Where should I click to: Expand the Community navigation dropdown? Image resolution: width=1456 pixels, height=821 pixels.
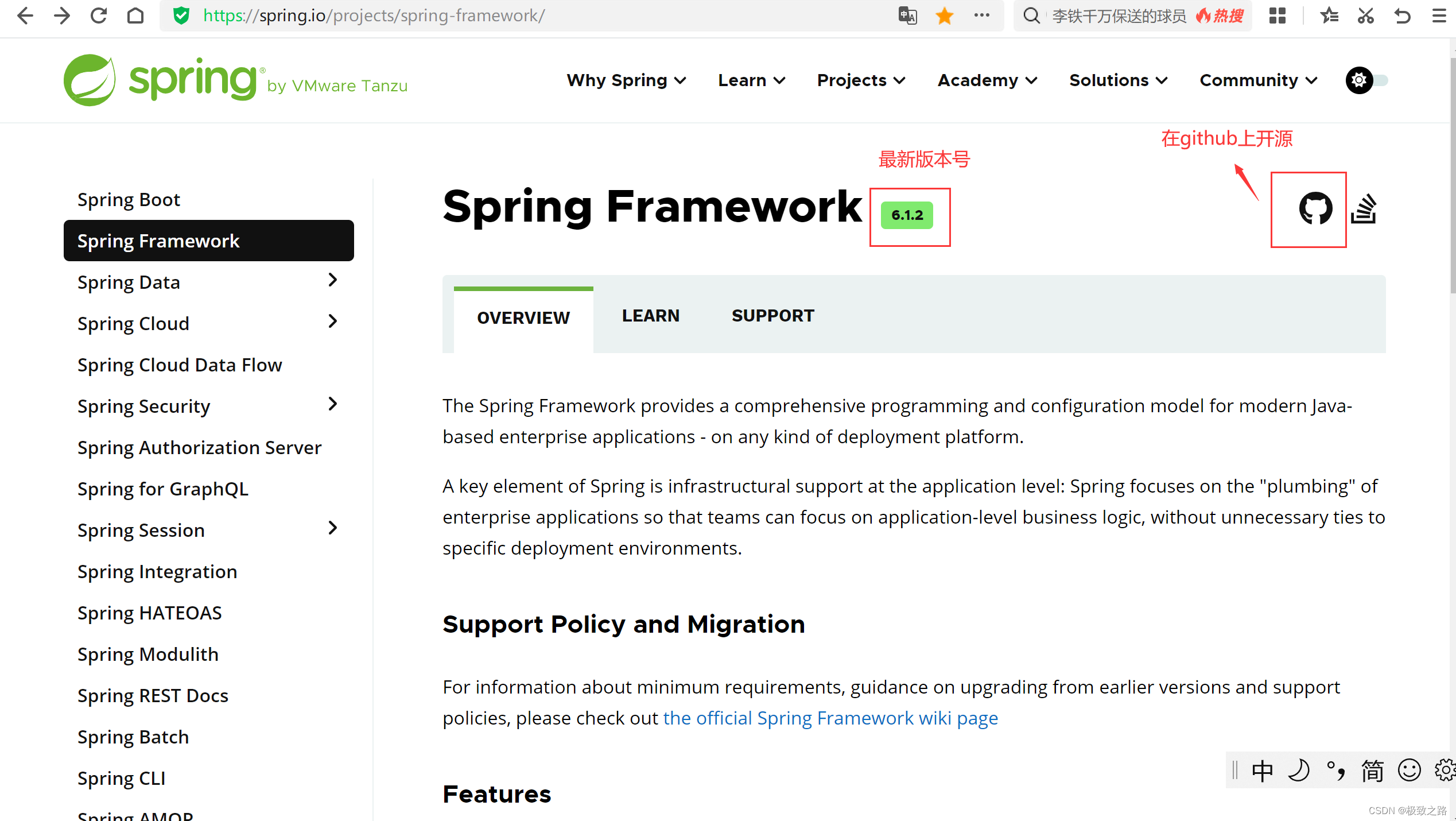(1258, 80)
